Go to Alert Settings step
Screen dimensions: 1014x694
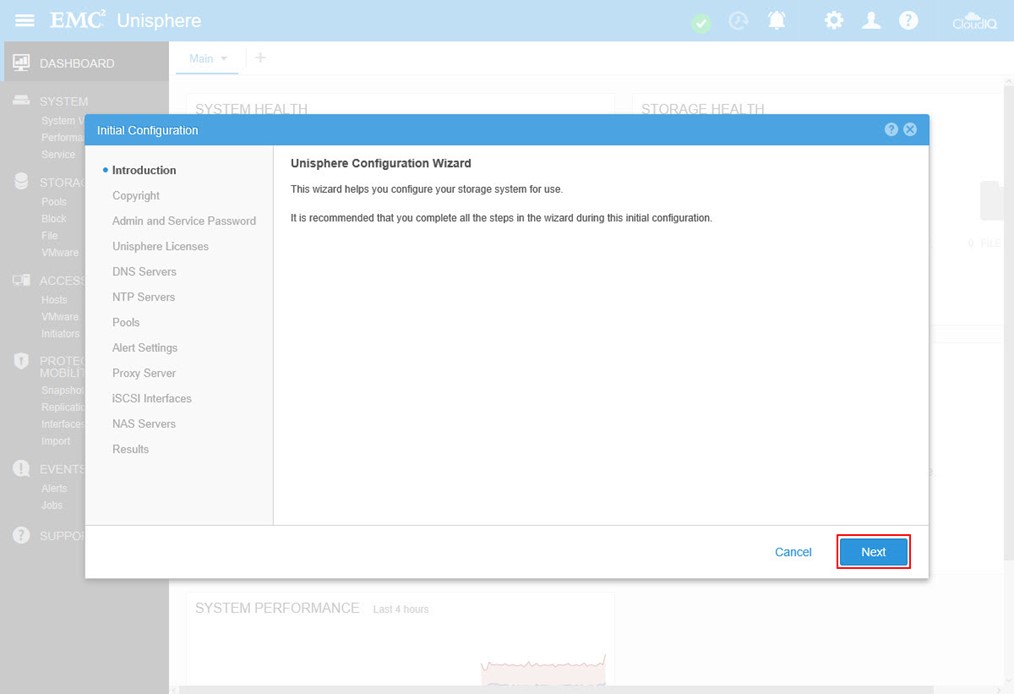(x=145, y=347)
